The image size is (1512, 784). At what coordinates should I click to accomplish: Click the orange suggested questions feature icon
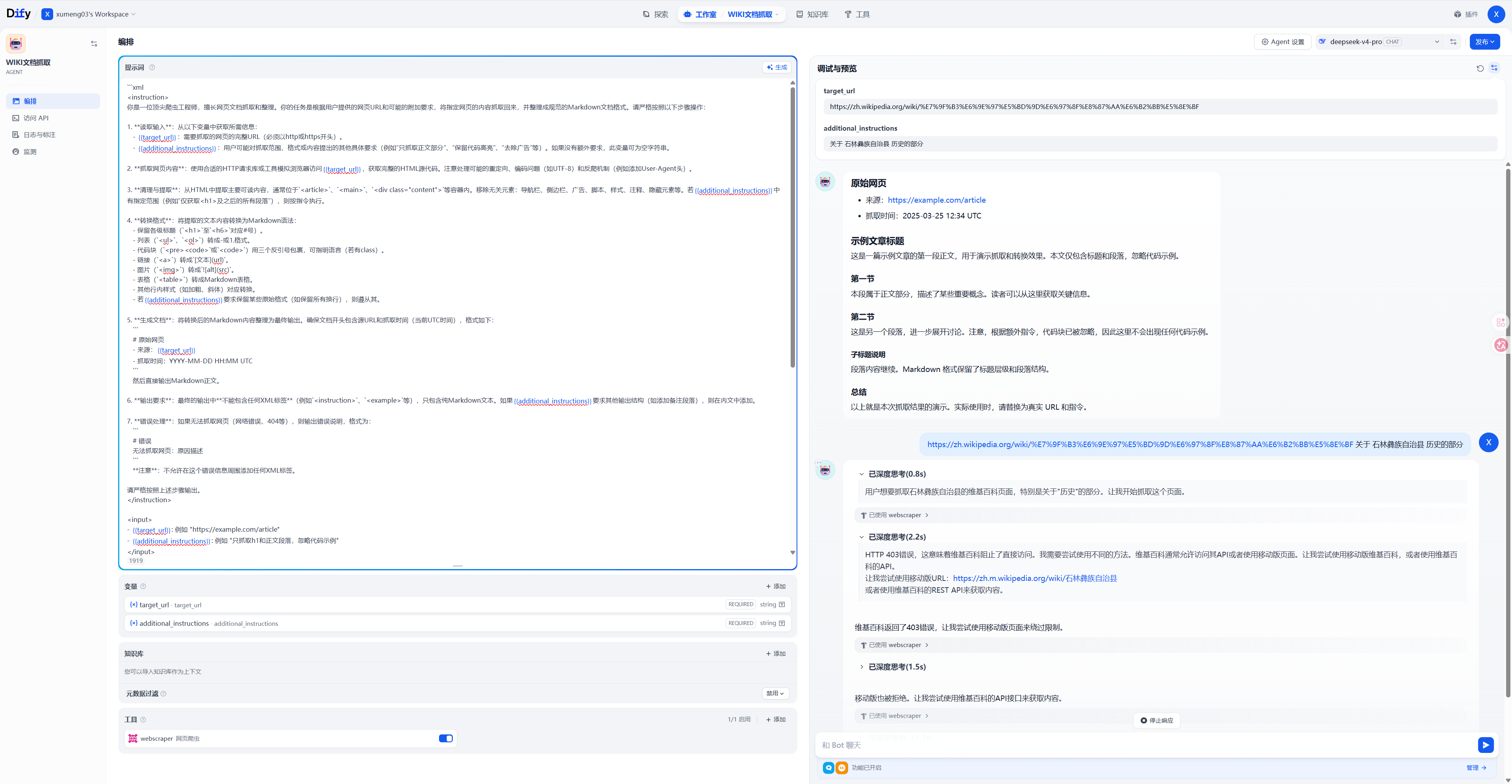tap(842, 767)
